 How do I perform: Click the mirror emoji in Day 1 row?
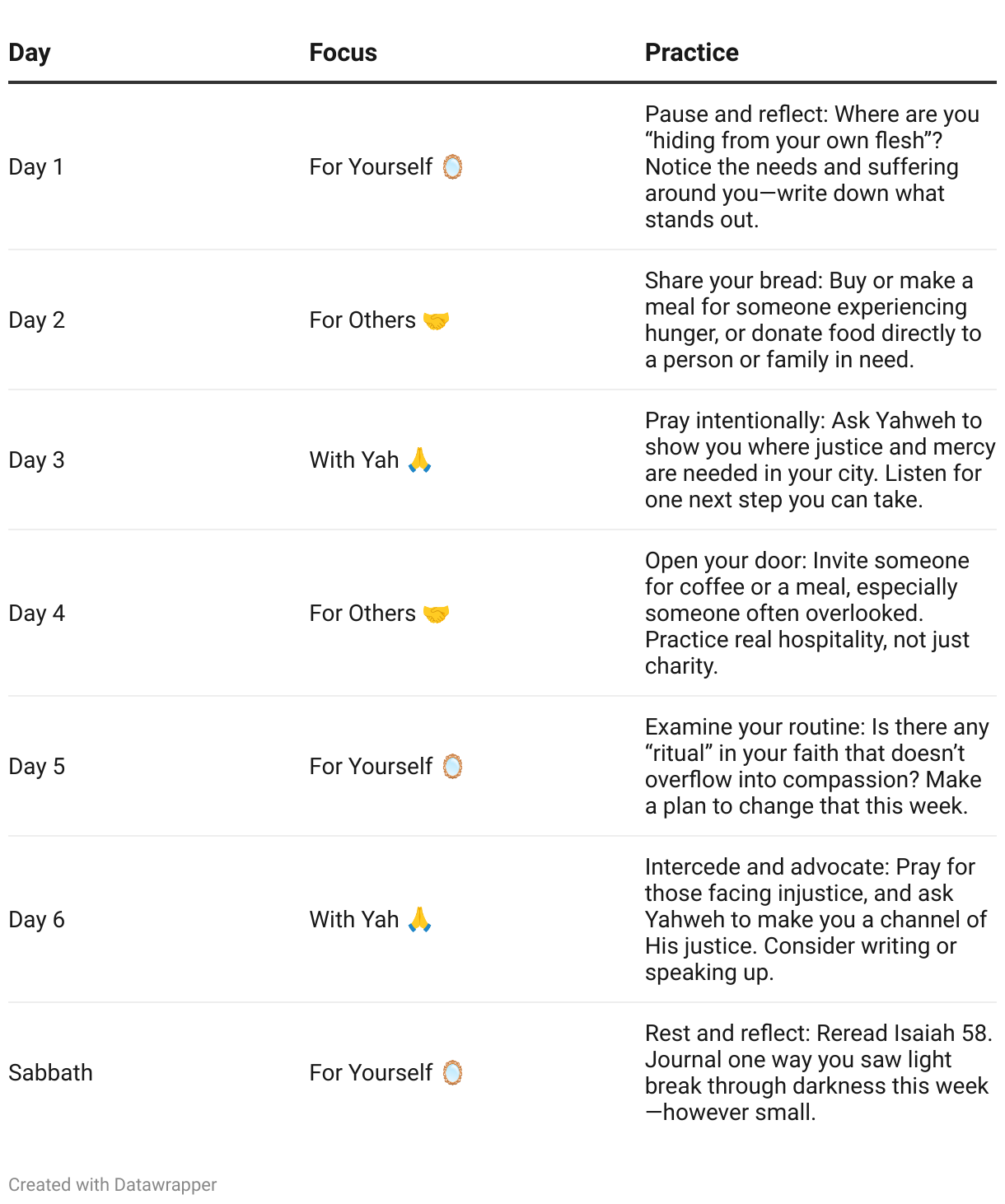tap(452, 167)
